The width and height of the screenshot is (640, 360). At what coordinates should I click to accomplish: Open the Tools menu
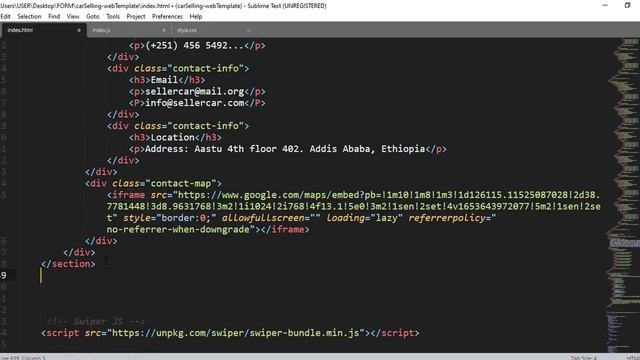[x=113, y=16]
